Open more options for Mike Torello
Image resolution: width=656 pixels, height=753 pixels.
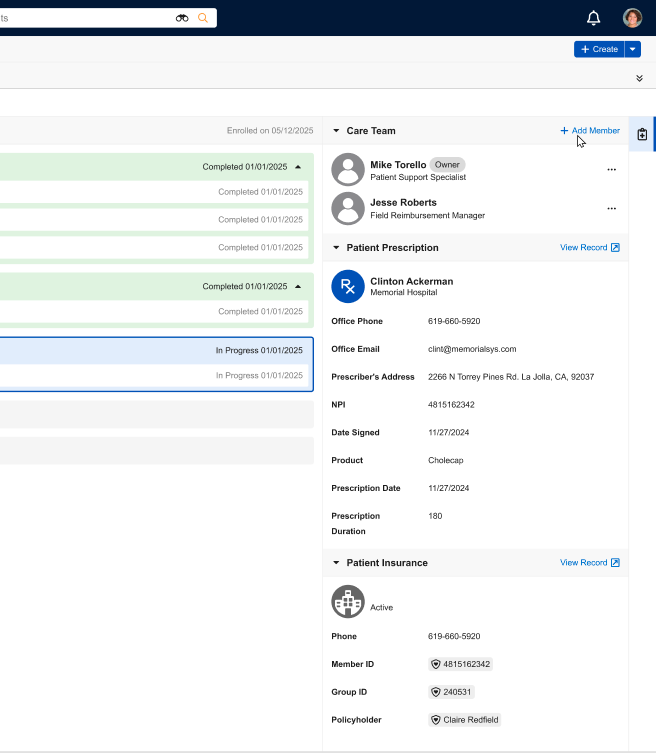pyautogui.click(x=612, y=170)
